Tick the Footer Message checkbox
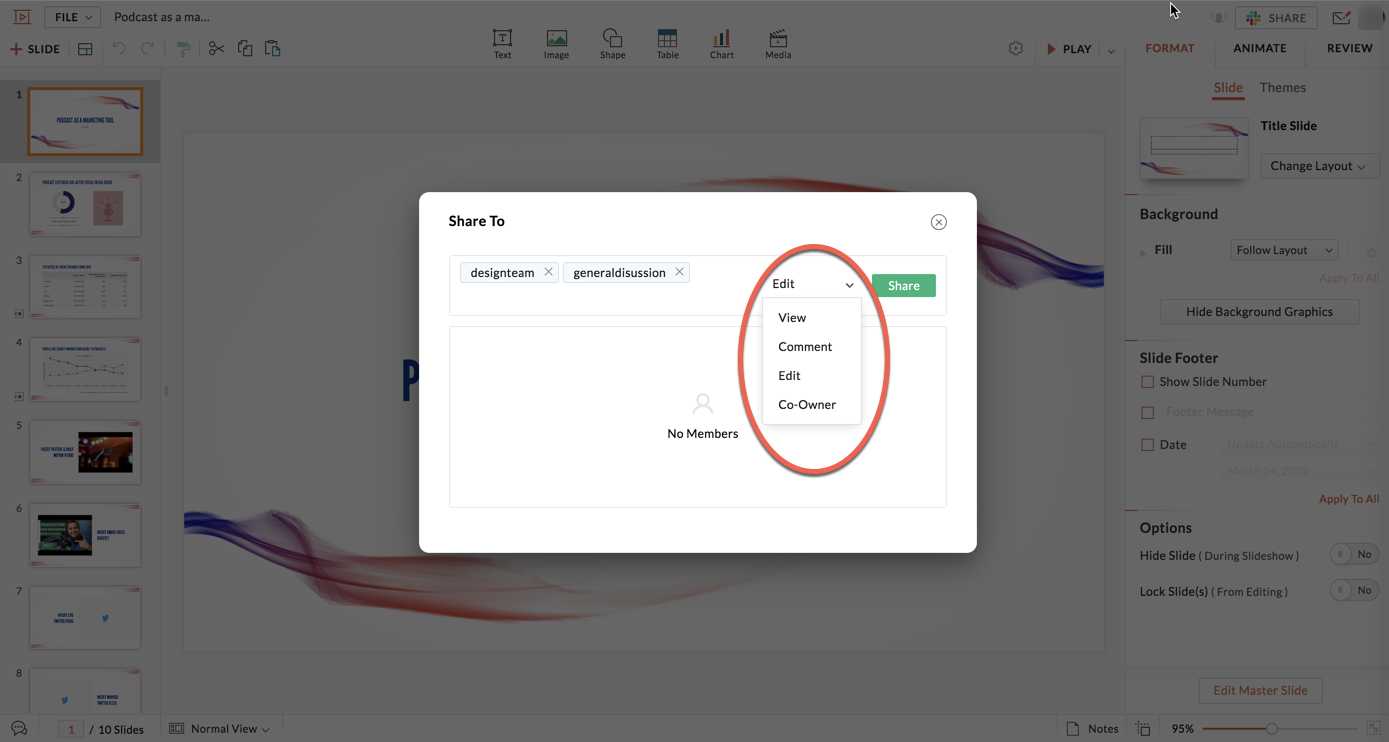Screen dimensions: 1389x742 [1147, 413]
